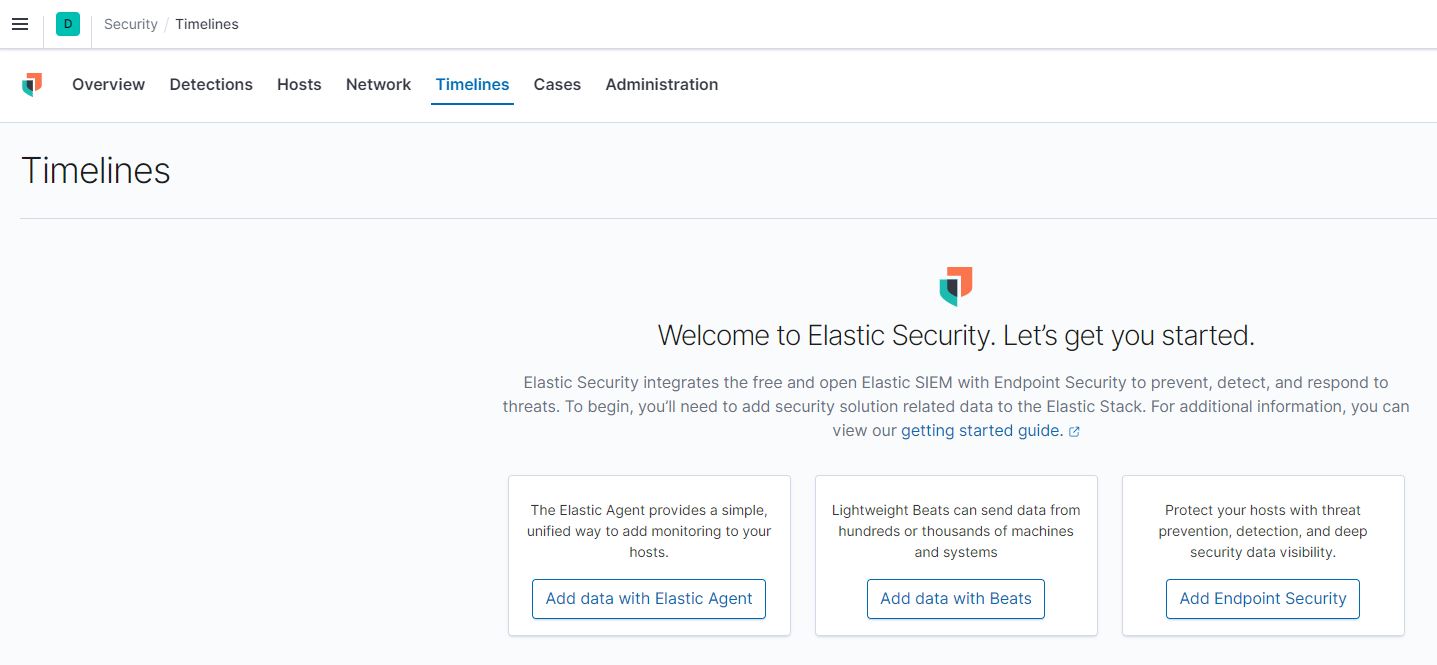Click Add data with Beats

[x=955, y=598]
